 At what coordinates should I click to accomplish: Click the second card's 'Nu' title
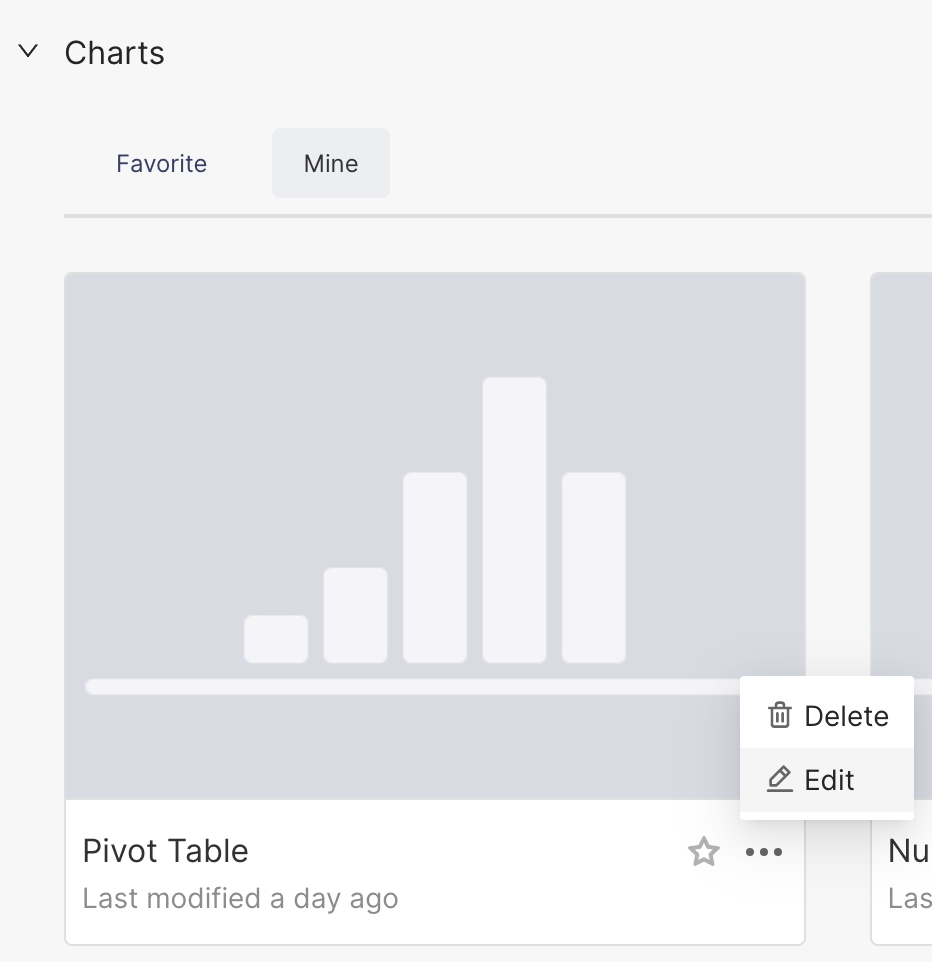(x=909, y=851)
